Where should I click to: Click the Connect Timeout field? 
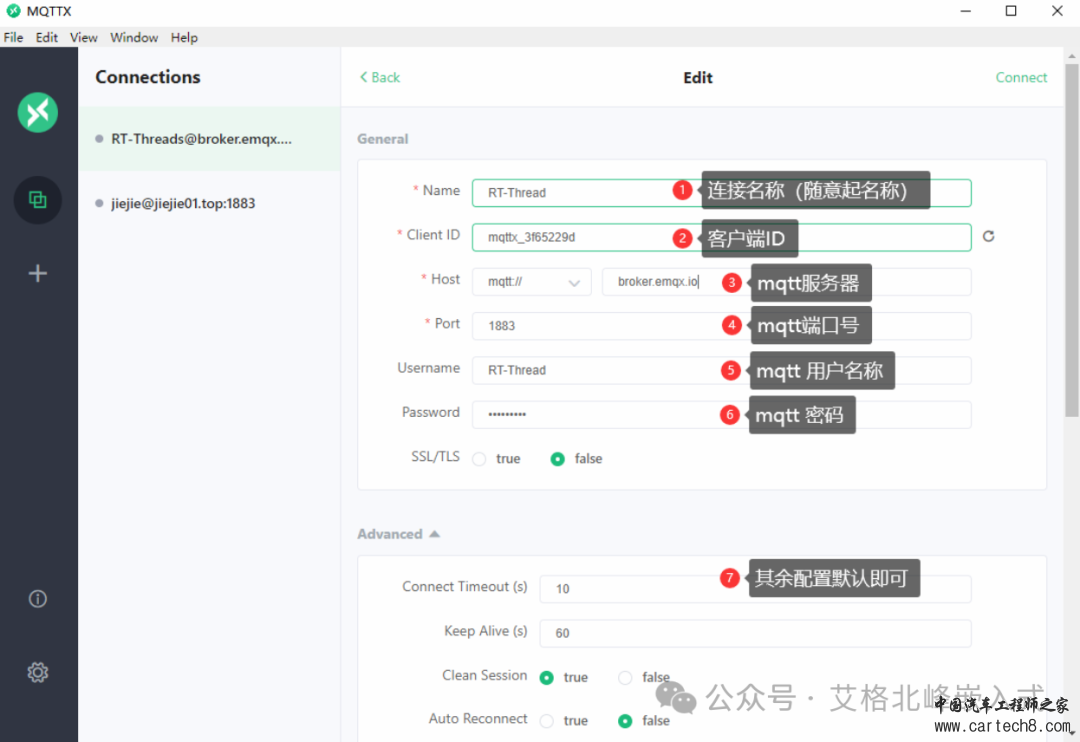755,588
